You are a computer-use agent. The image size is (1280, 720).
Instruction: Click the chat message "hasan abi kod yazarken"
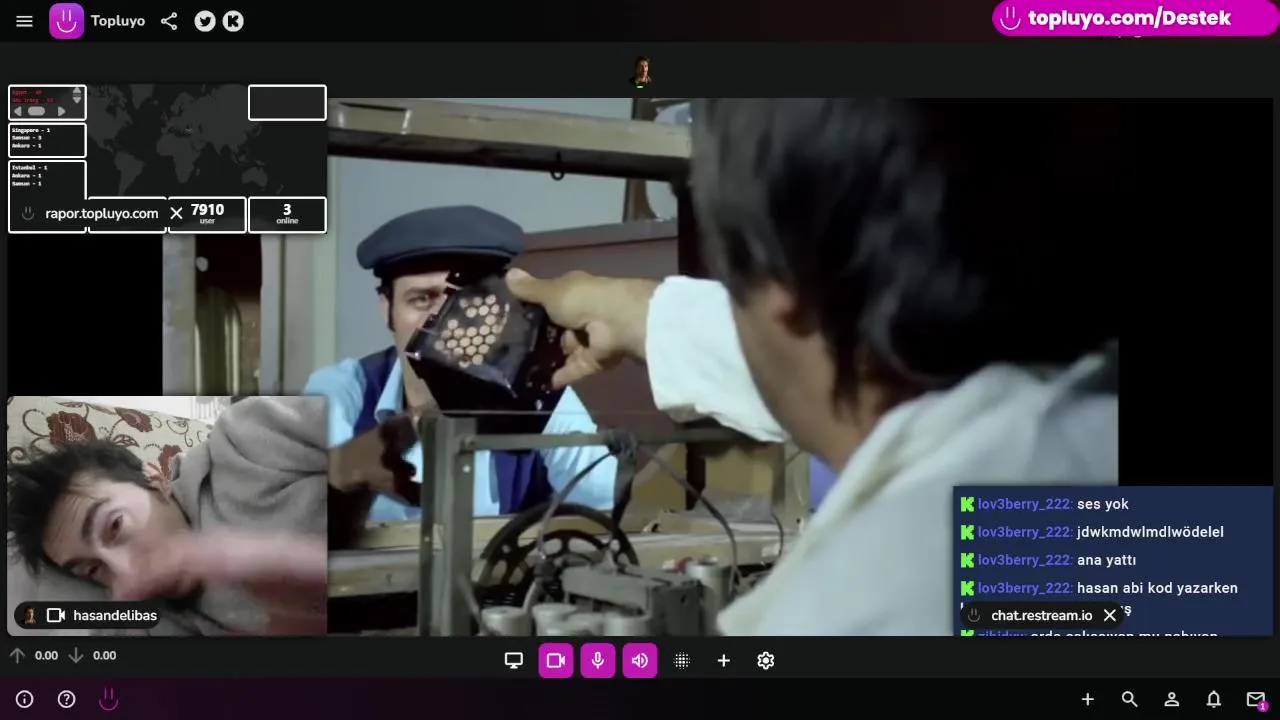(1157, 588)
